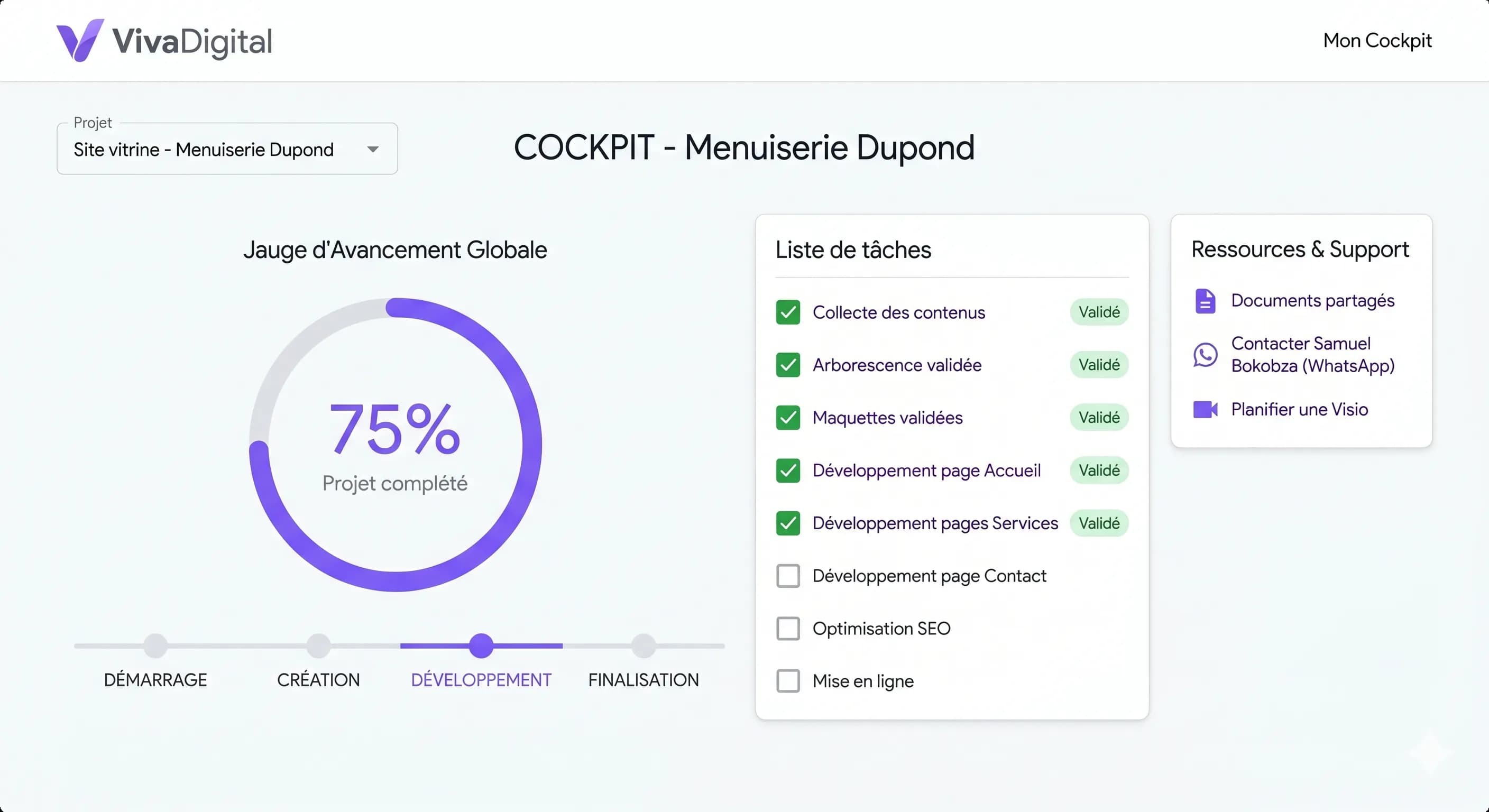Check the Mise en ligne checkbox
1489x812 pixels.
click(x=788, y=681)
